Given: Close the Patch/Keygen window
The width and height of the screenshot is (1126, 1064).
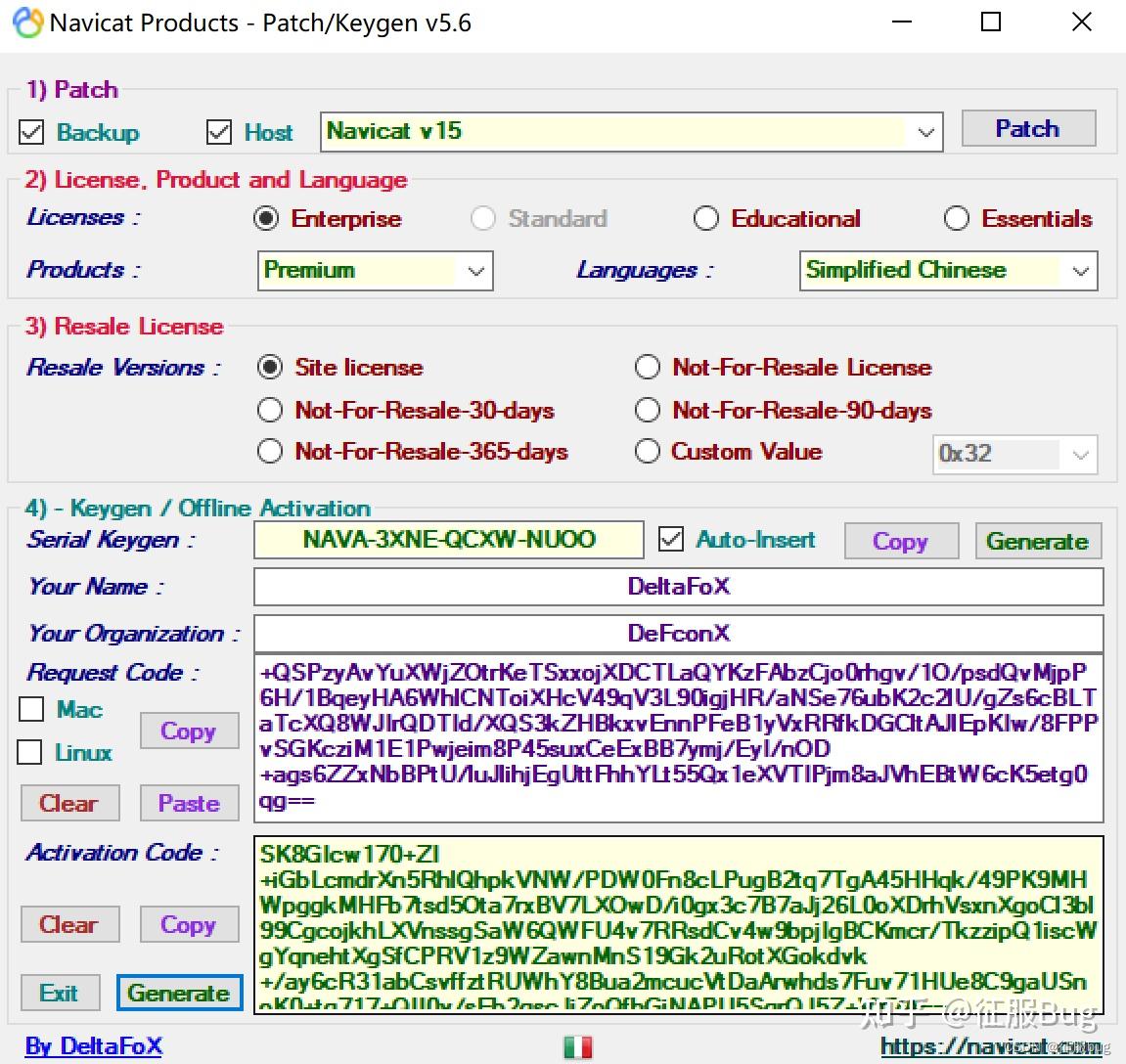Looking at the screenshot, I should point(1081,22).
